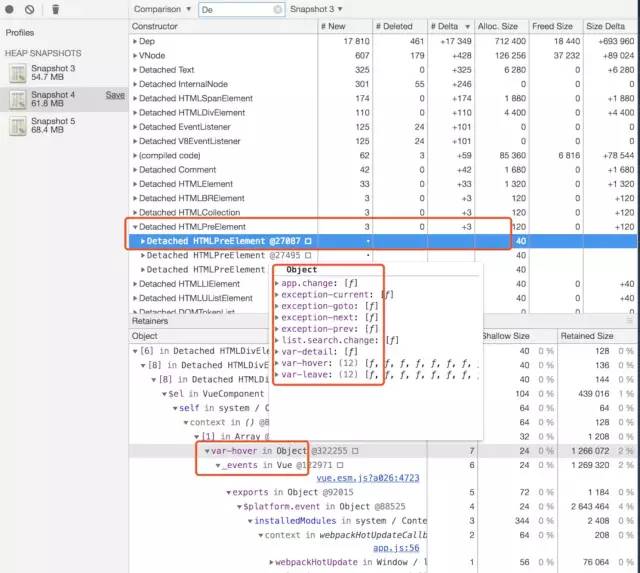The image size is (640, 573).
Task: Expand Detached HTMLLIElement row
Action: tap(135, 284)
